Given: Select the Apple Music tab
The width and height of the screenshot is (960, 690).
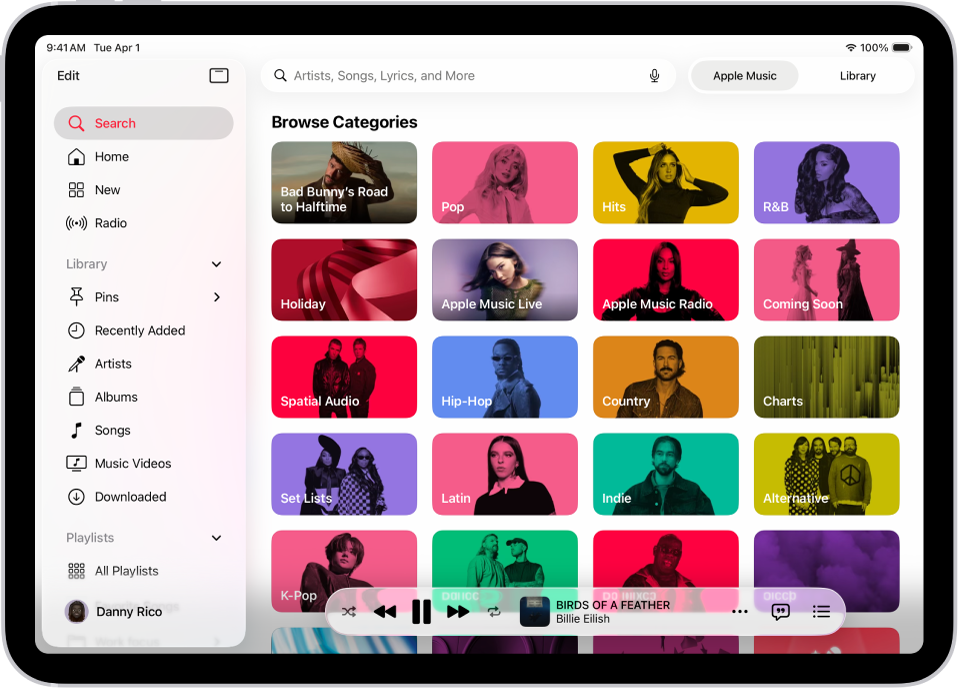Looking at the screenshot, I should [x=744, y=75].
